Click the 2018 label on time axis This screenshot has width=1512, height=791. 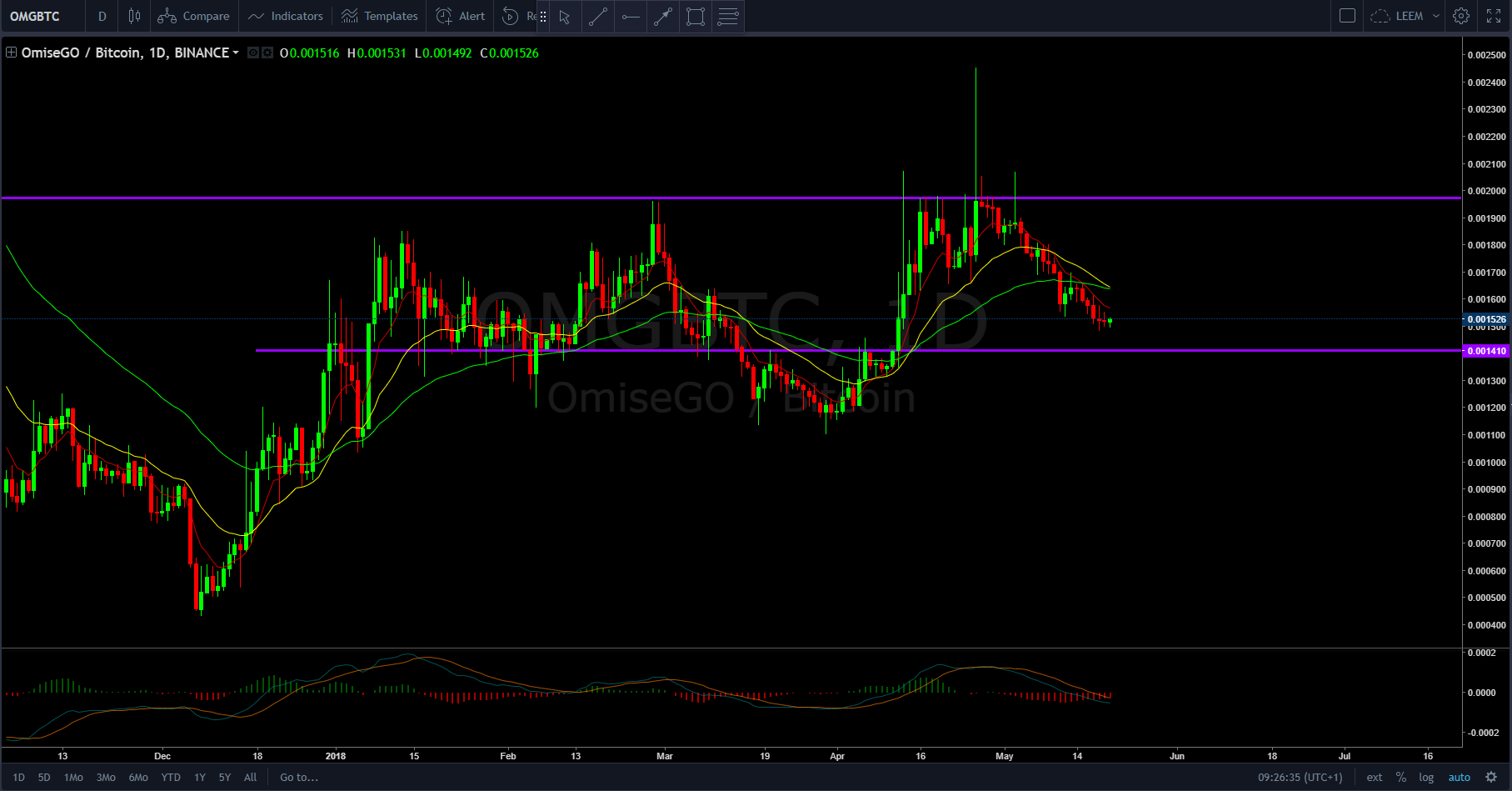click(x=336, y=756)
